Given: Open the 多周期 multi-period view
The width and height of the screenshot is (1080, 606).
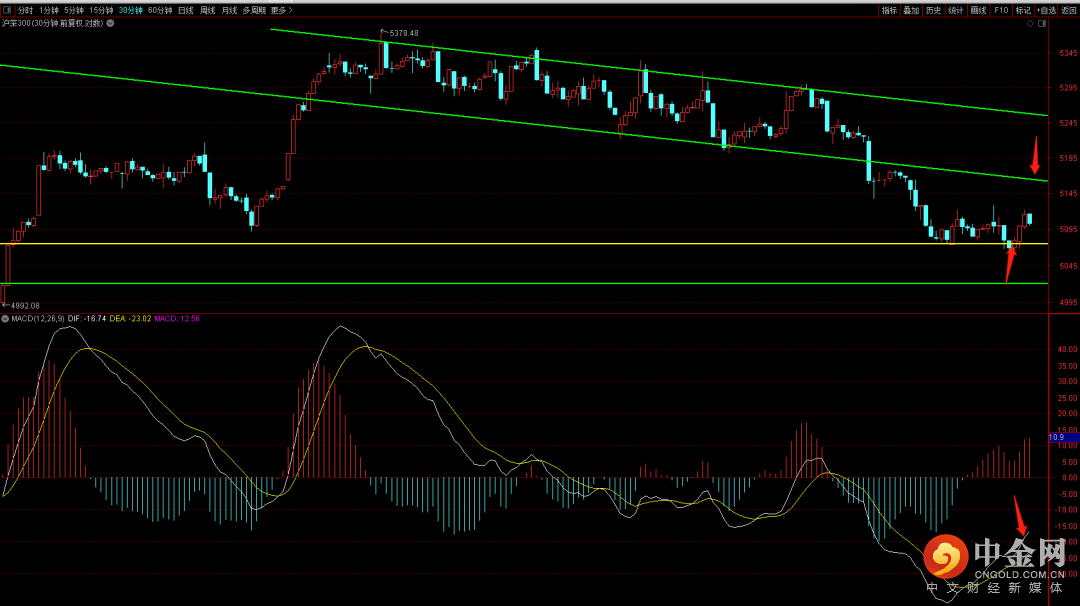Looking at the screenshot, I should click(254, 10).
